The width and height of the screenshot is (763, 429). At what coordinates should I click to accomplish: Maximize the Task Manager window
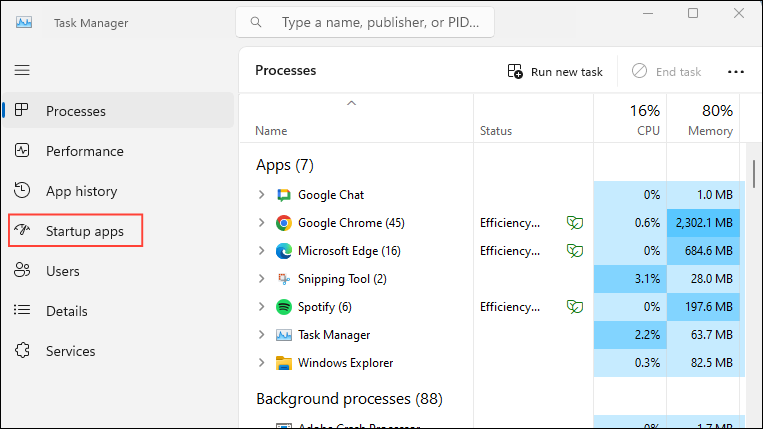pyautogui.click(x=693, y=14)
